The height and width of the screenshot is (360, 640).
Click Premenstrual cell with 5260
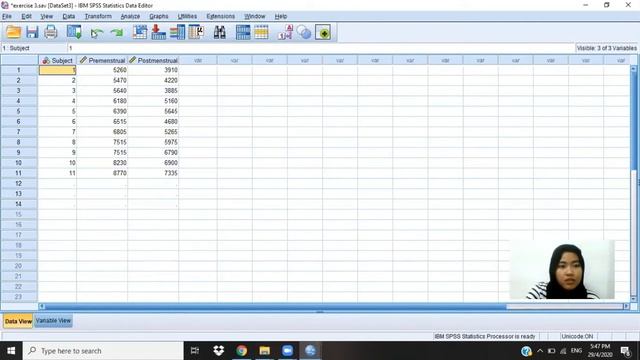[102, 70]
